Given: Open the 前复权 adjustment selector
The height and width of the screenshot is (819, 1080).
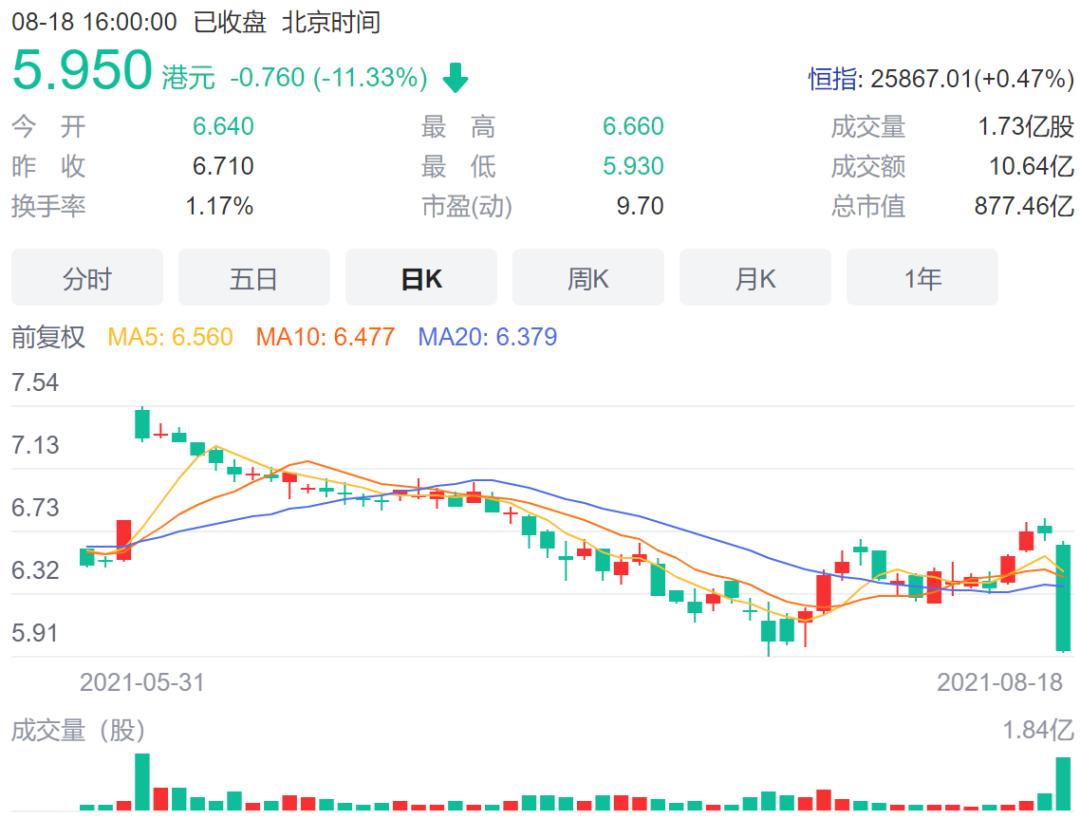Looking at the screenshot, I should point(47,339).
